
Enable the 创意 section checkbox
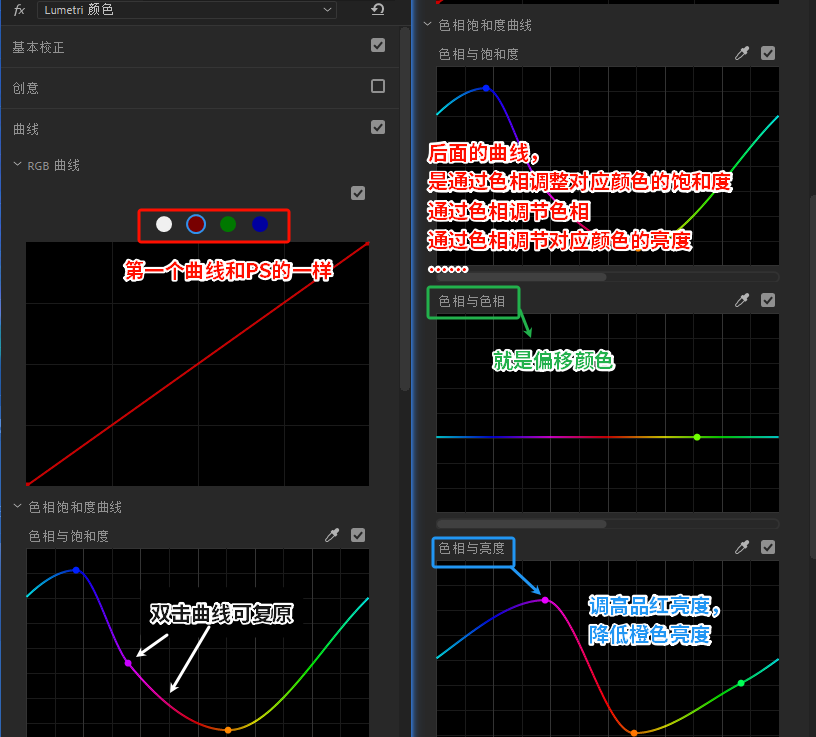click(378, 86)
